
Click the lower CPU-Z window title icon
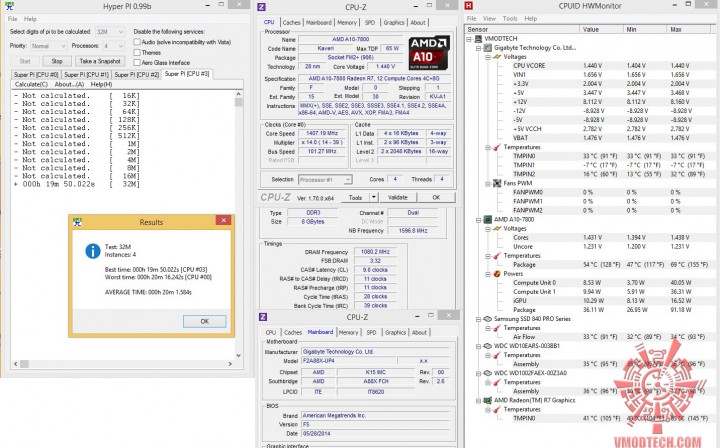(263, 317)
